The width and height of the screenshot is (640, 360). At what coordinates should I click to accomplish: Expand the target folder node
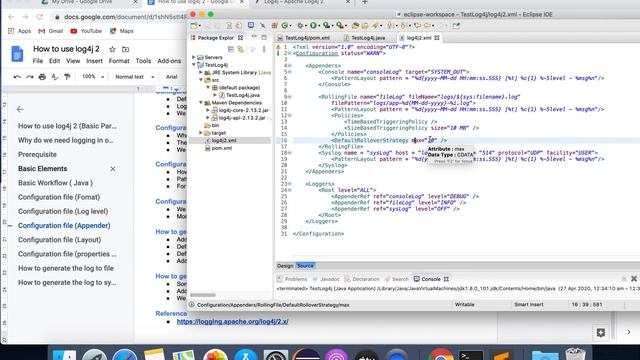coord(201,133)
